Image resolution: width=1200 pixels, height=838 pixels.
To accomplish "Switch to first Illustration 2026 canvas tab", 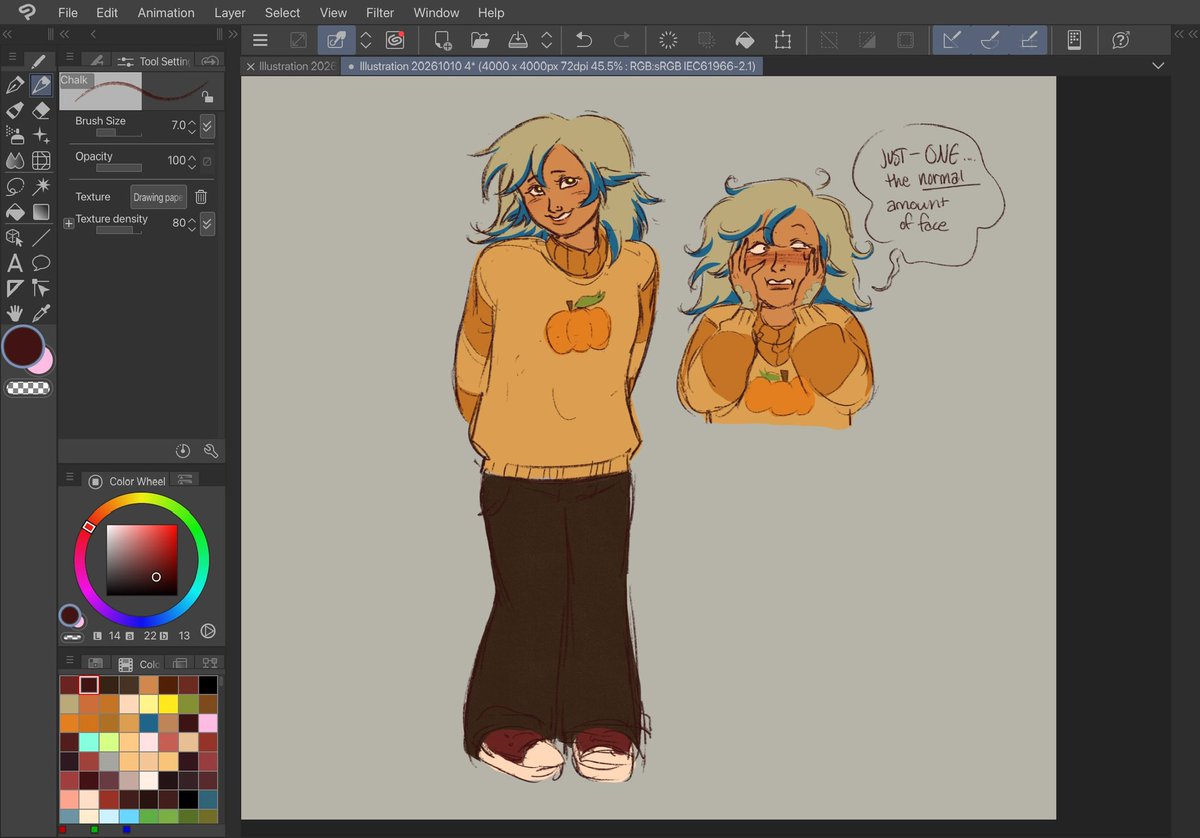I will [290, 66].
